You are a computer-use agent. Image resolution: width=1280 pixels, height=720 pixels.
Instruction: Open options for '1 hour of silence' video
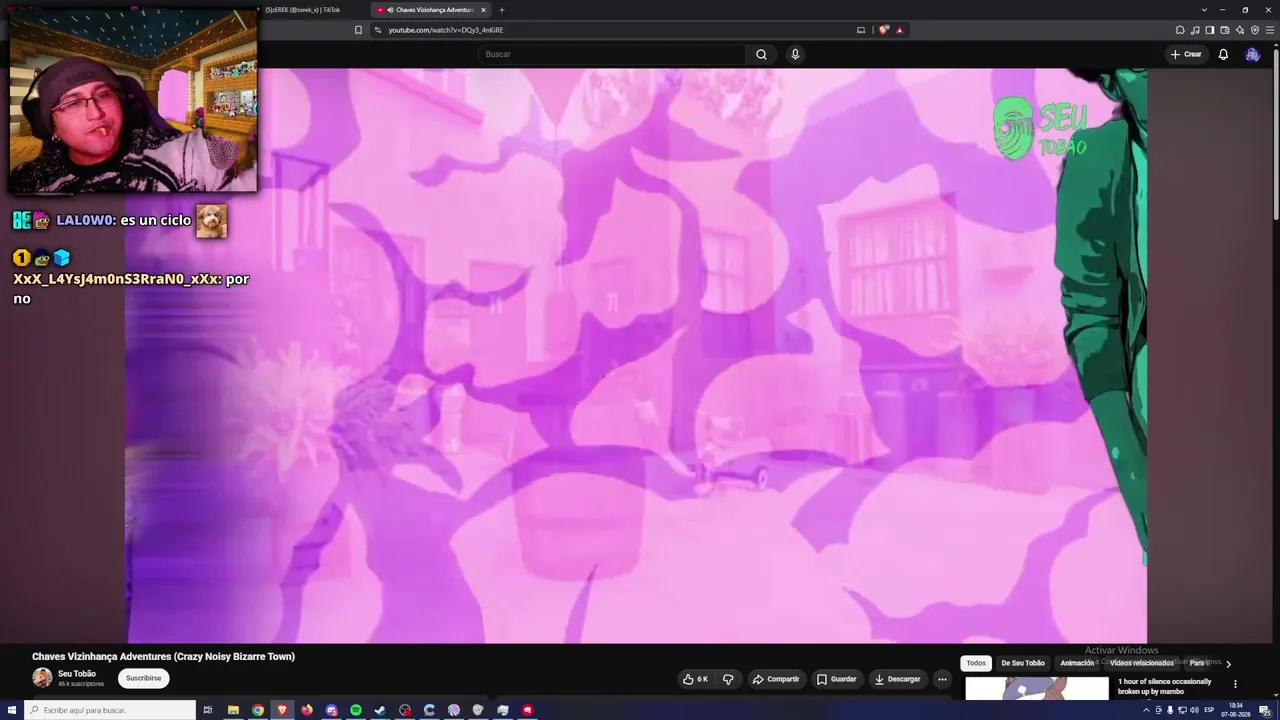[1235, 684]
